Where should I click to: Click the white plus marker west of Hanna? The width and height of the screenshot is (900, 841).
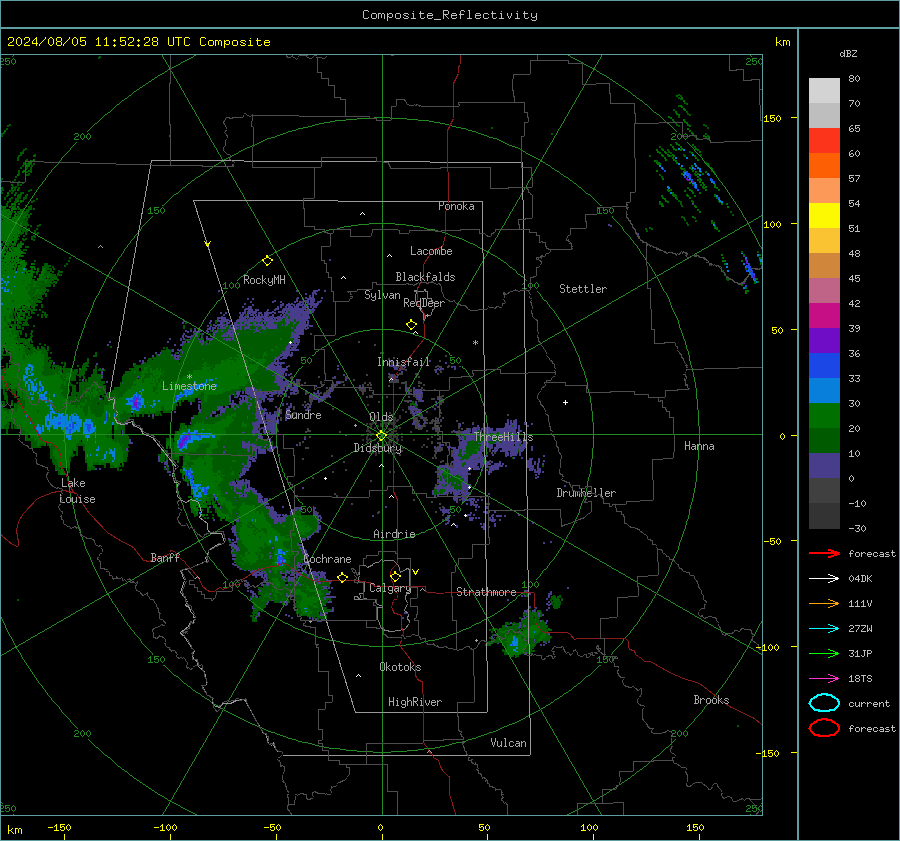click(x=565, y=402)
